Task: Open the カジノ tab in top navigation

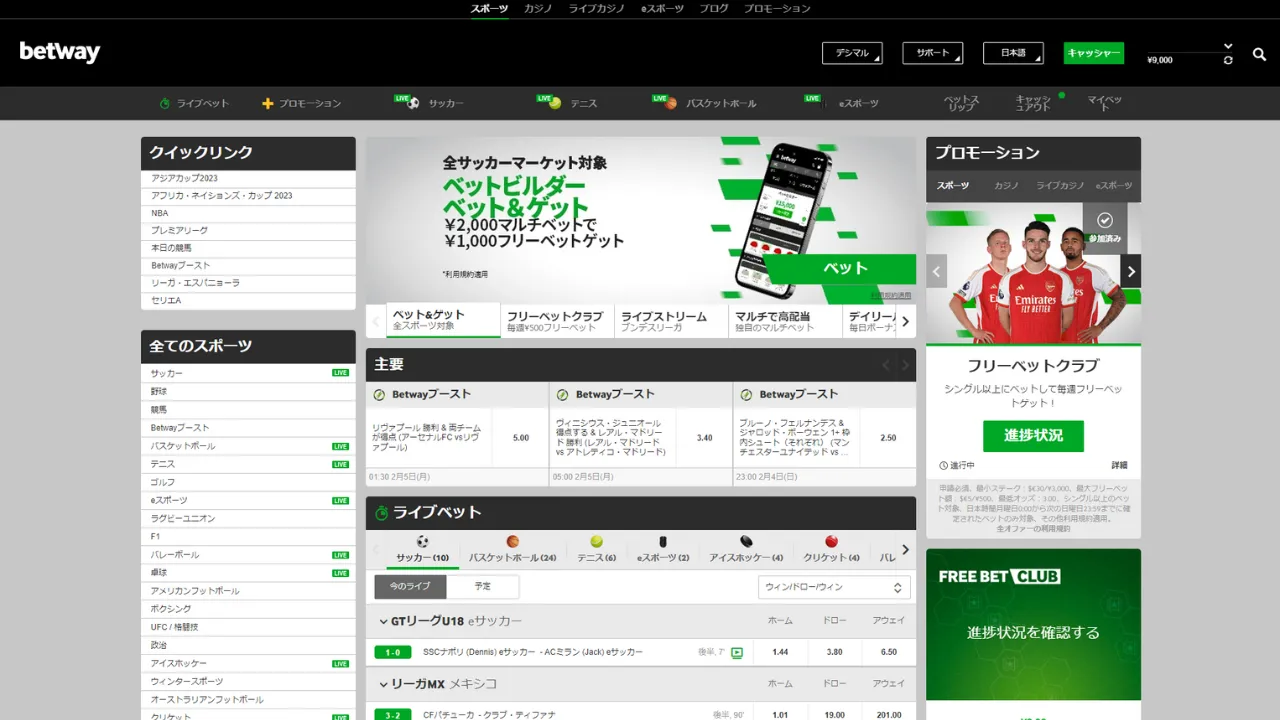Action: pyautogui.click(x=538, y=8)
